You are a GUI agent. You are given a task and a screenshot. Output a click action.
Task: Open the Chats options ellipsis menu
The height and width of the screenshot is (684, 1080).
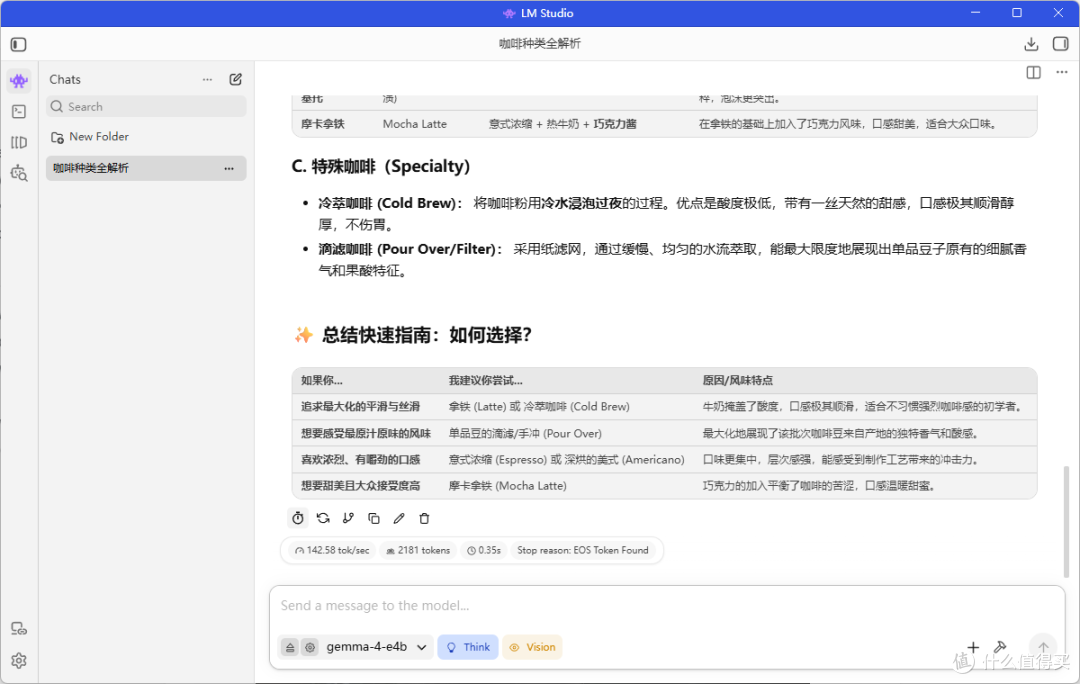(207, 79)
